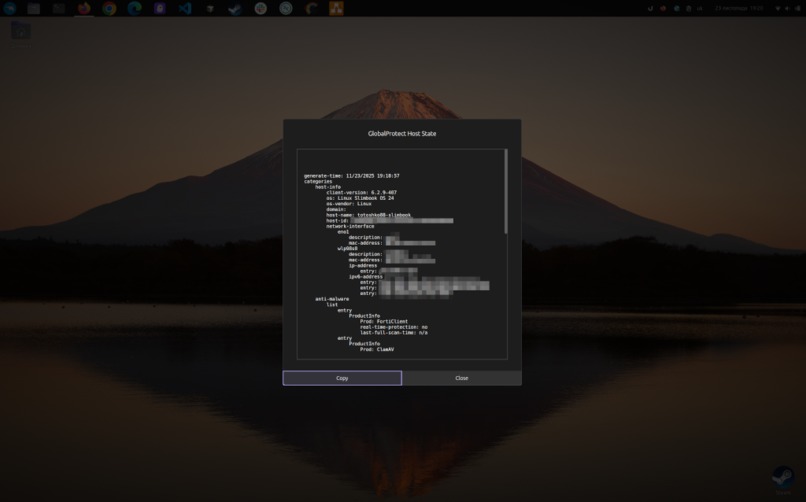The image size is (806, 502).
Task: Click the 'Prod: FortiClient' line
Action: (x=384, y=322)
